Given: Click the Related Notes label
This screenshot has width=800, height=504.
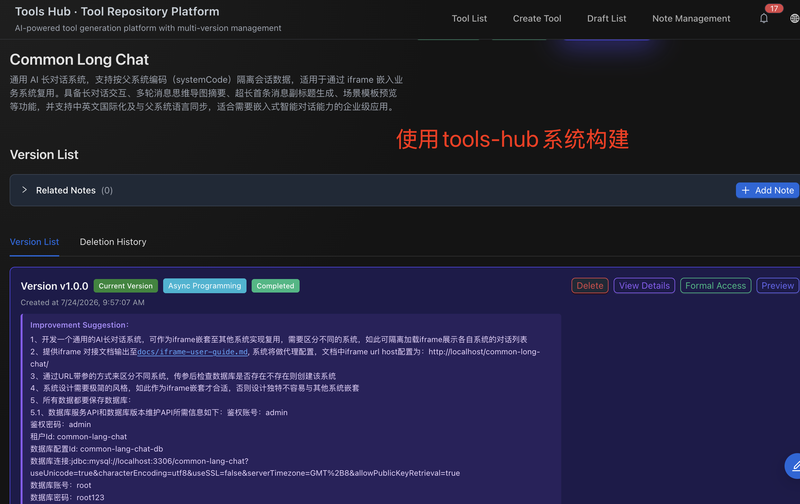Looking at the screenshot, I should [x=66, y=190].
